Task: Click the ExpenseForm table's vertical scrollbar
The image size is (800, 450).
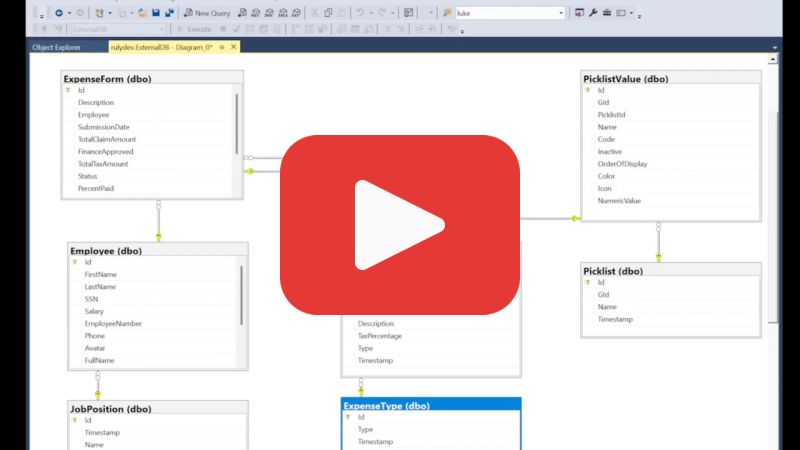Action: coord(237,124)
